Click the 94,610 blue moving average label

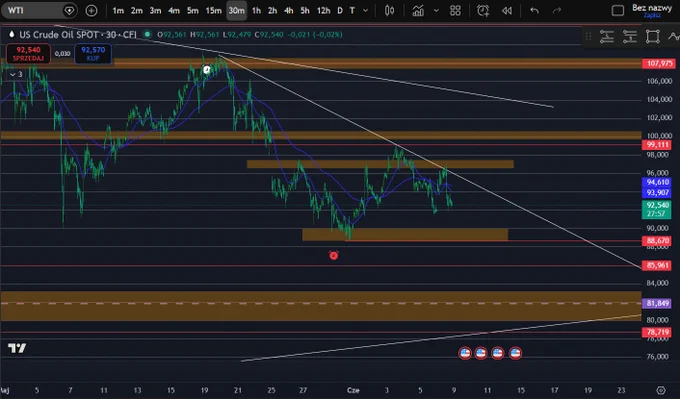[x=657, y=182]
